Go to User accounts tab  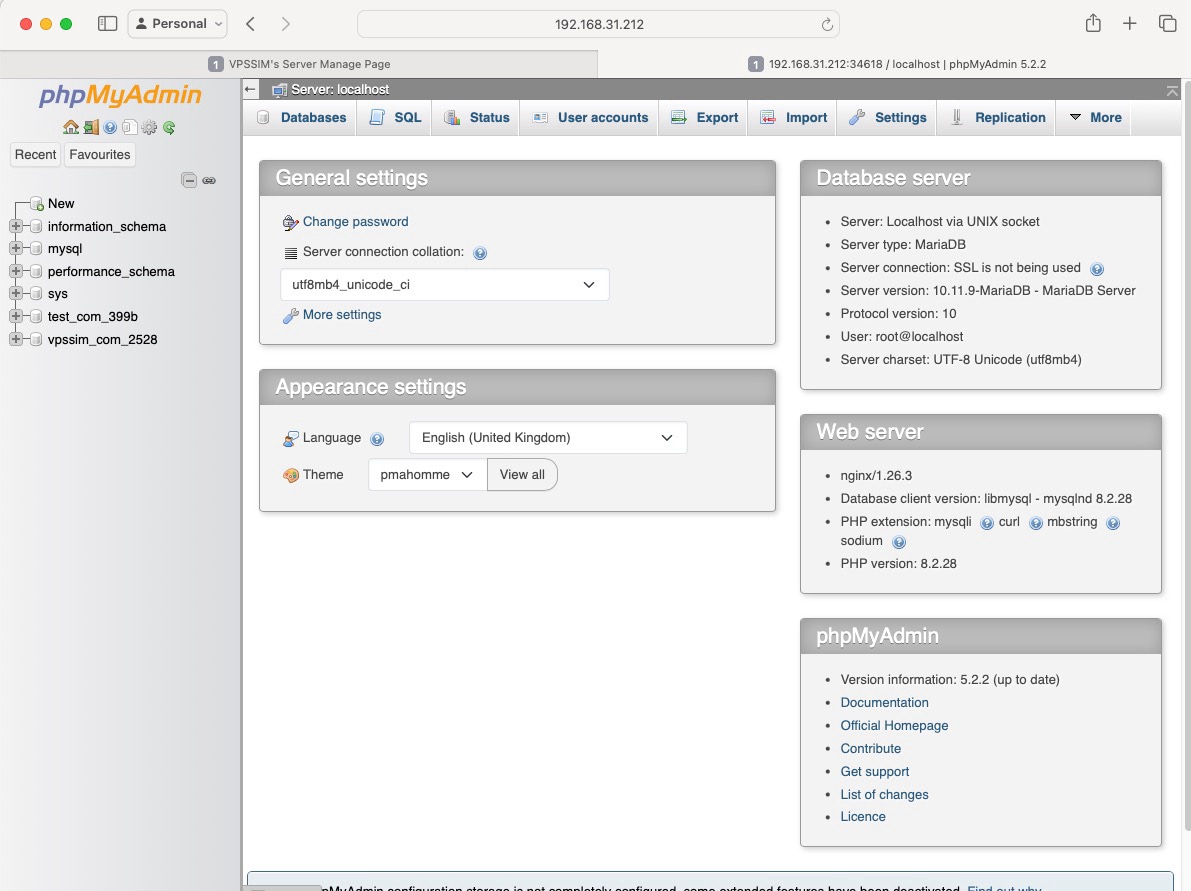(590, 118)
